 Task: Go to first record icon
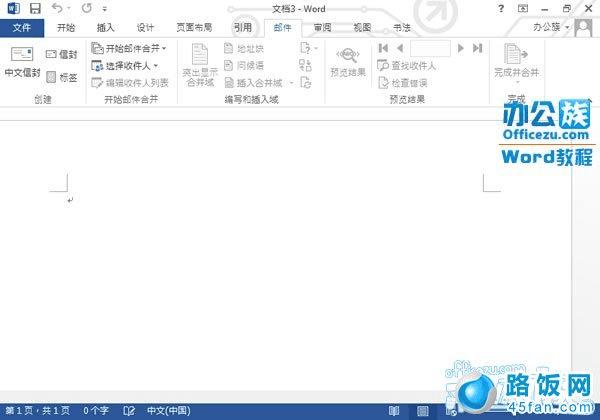pos(383,48)
